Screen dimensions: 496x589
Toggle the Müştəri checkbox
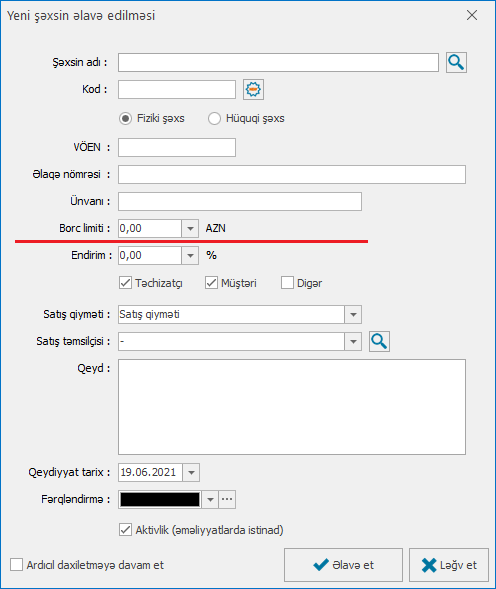click(212, 283)
